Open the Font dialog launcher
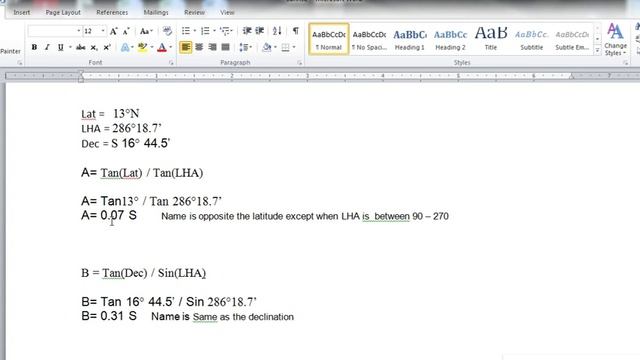The image size is (640, 360). (x=171, y=63)
